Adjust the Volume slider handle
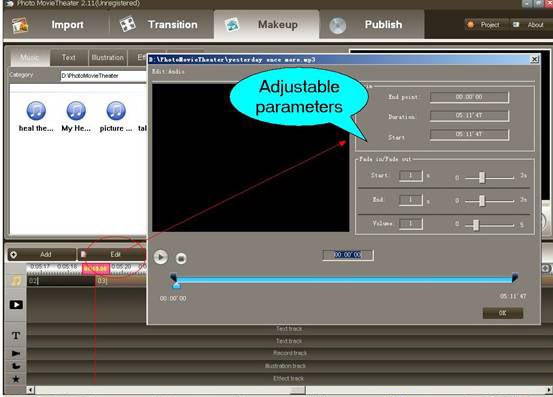Image resolution: width=553 pixels, height=397 pixels. (x=475, y=225)
